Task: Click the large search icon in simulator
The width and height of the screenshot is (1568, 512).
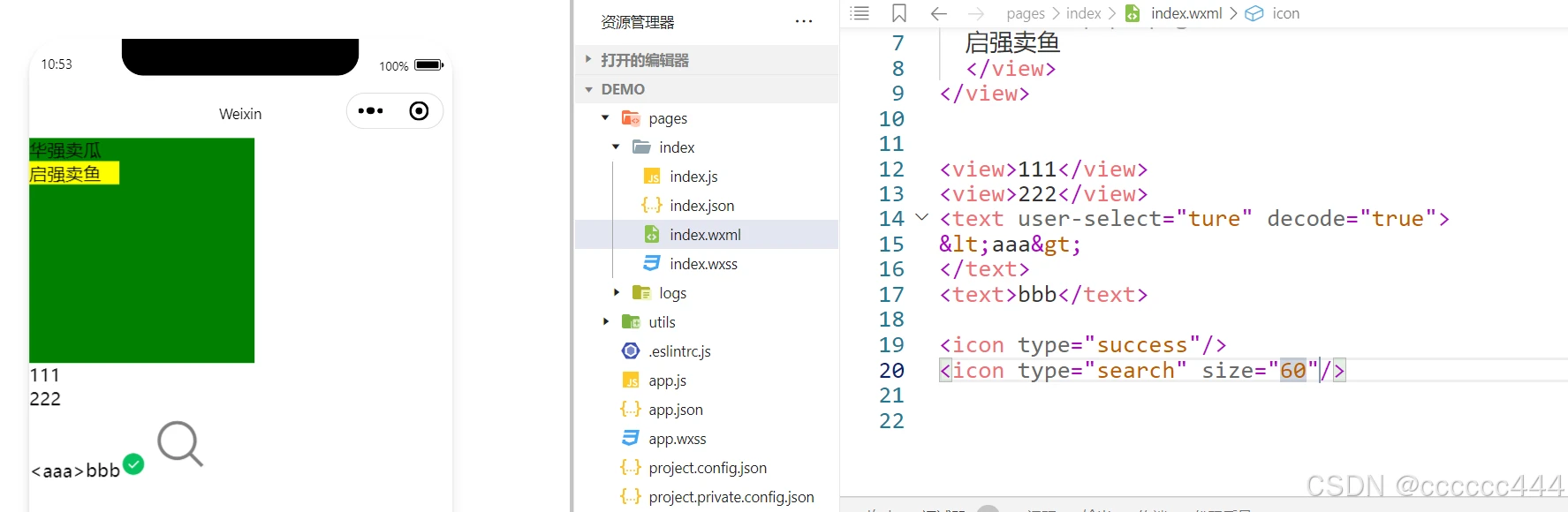Action: [180, 443]
